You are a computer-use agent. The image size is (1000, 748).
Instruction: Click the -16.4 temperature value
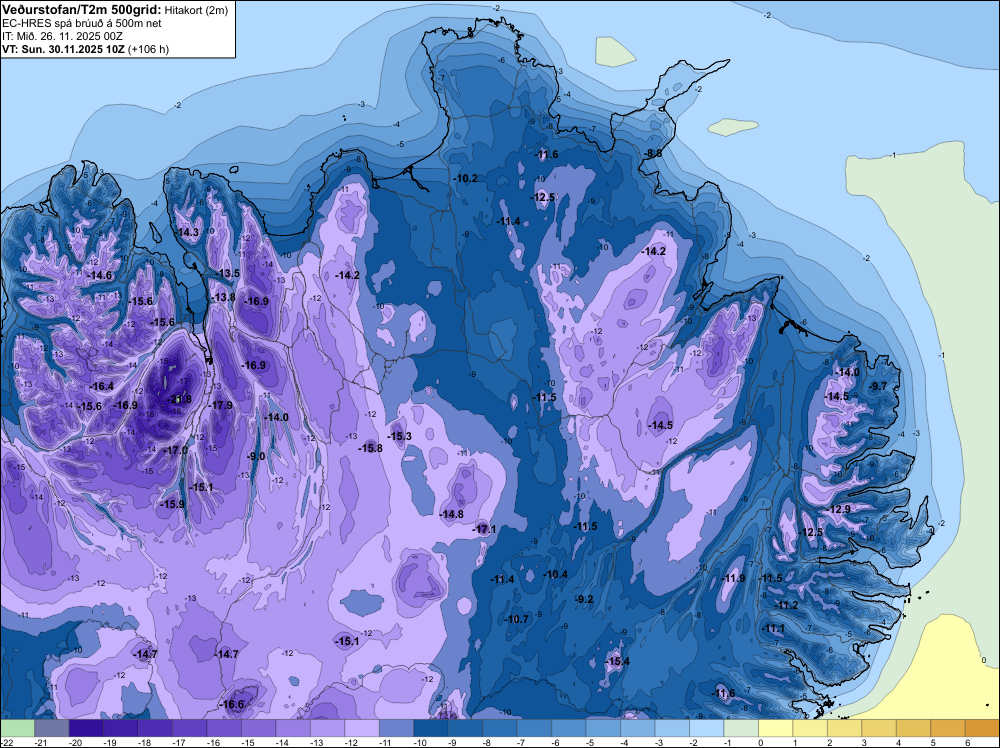pos(102,386)
